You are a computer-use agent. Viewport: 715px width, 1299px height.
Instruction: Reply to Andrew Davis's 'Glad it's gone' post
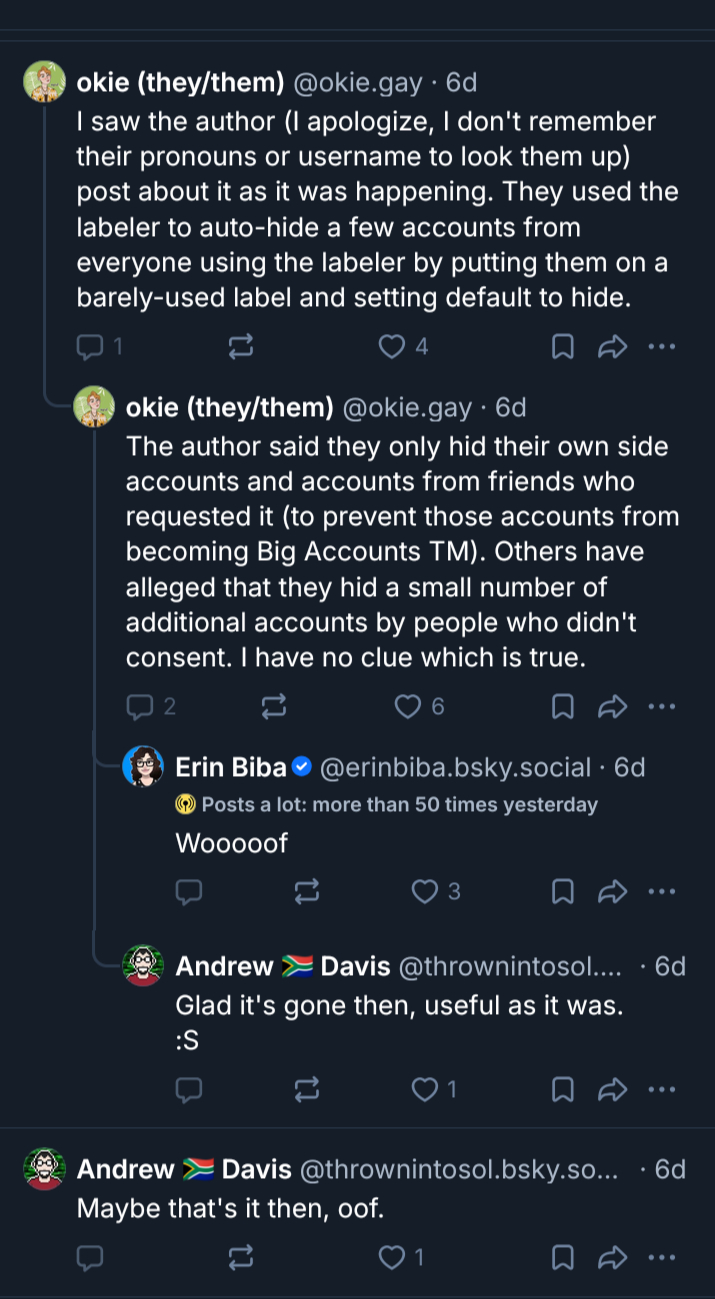tap(189, 1089)
